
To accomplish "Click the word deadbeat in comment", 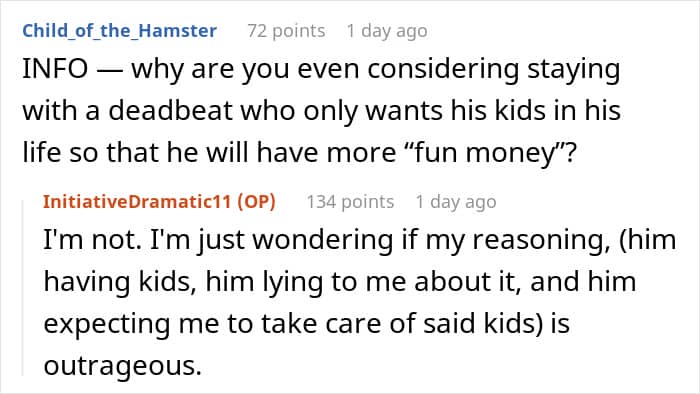I will 171,111.
